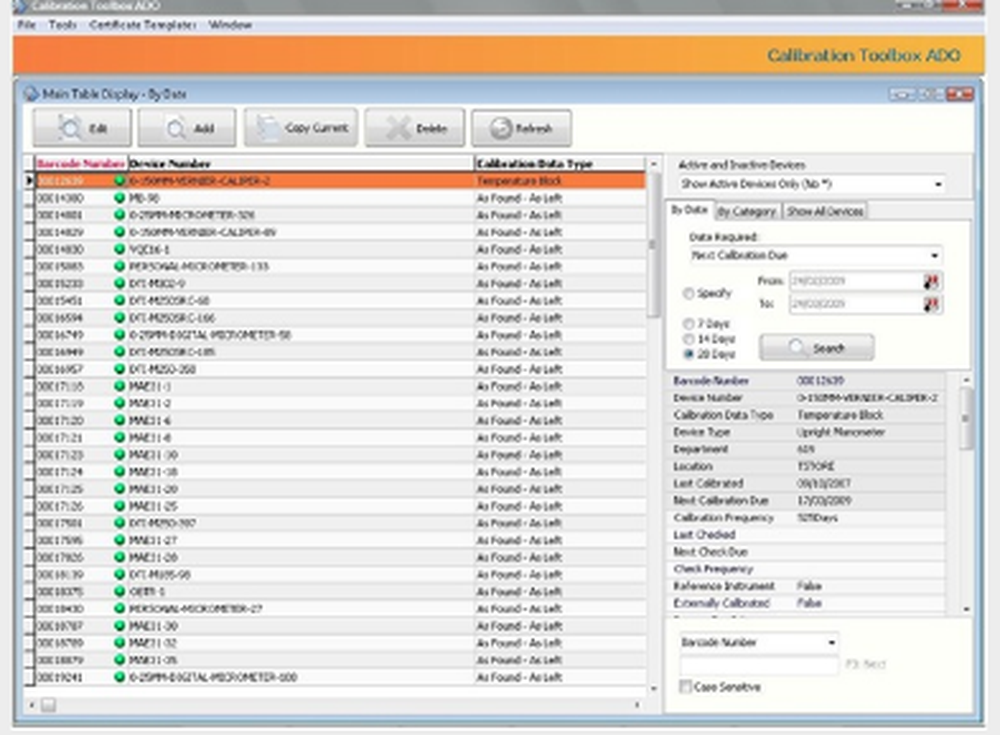The image size is (1000, 735).
Task: Click the Delete button
Action: pos(415,128)
